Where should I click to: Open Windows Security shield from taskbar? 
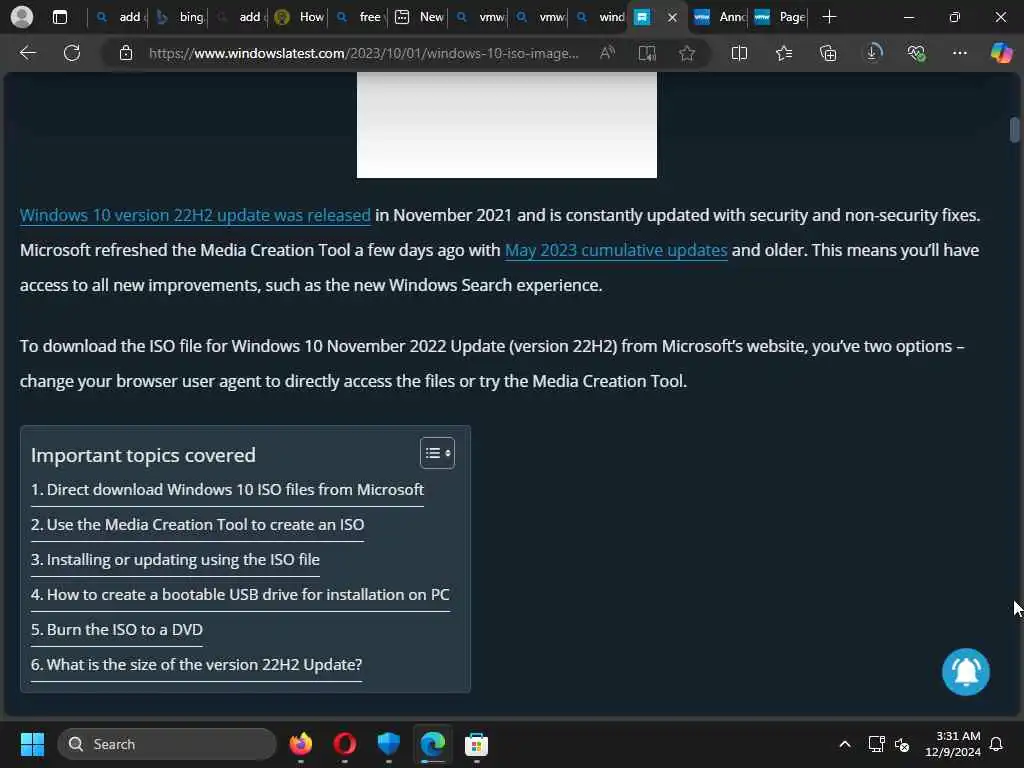click(x=389, y=744)
